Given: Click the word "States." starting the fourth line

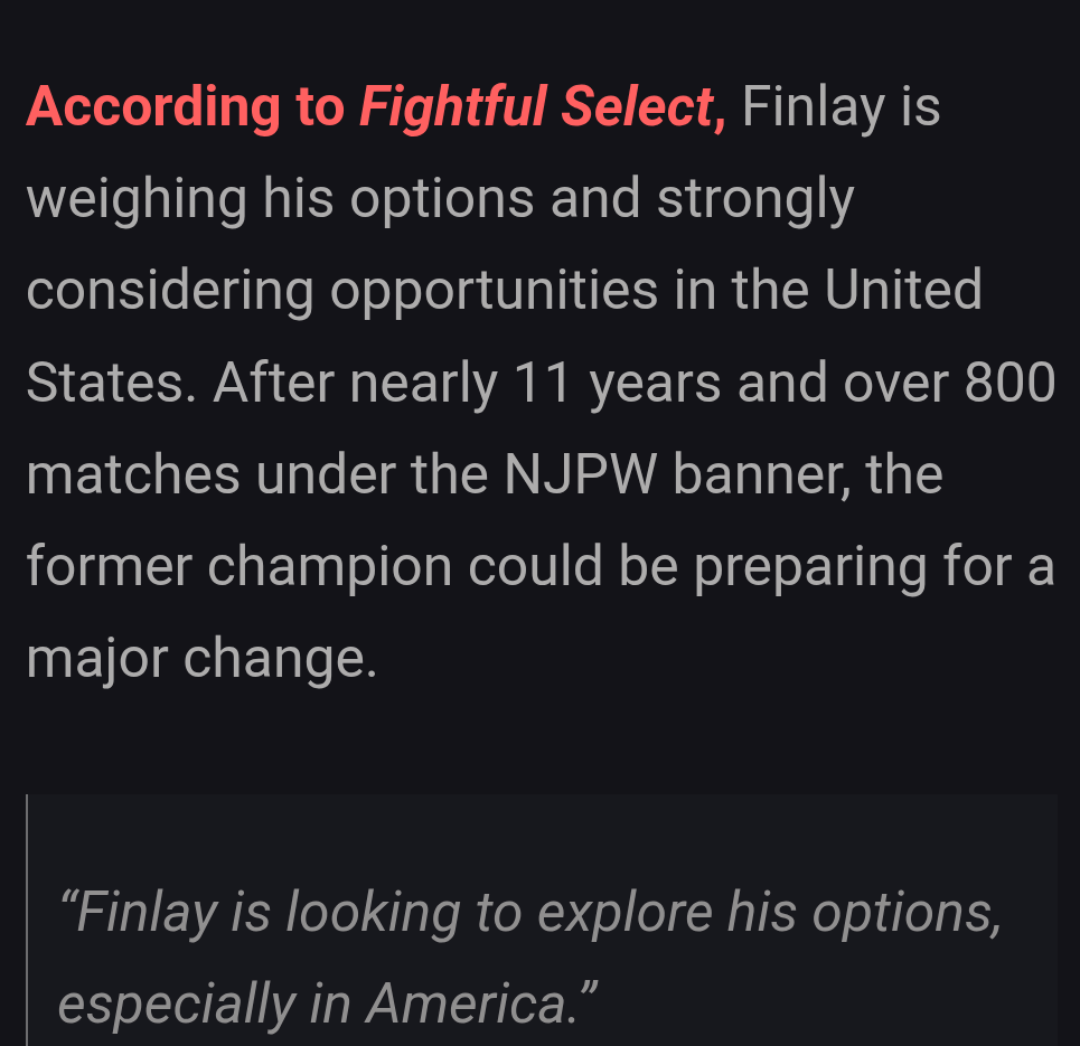Looking at the screenshot, I should (x=110, y=382).
